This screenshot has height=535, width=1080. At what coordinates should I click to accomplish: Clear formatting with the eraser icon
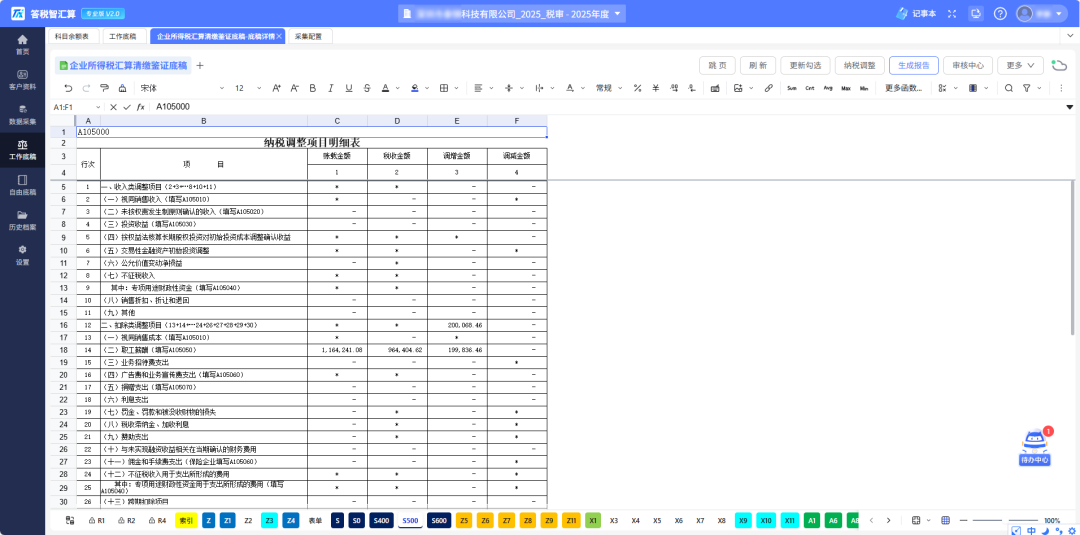tap(122, 88)
